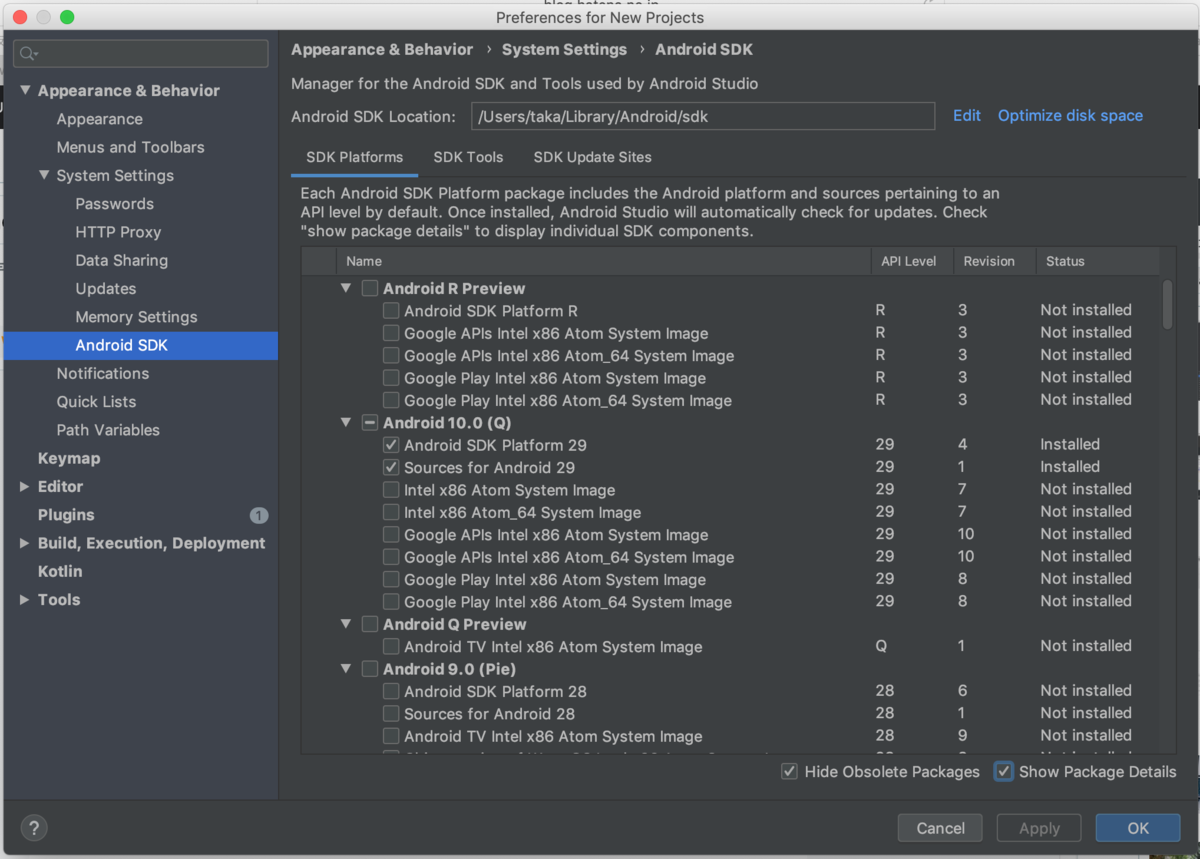Image resolution: width=1200 pixels, height=859 pixels.
Task: Check Google APIs Intel x86 Atom System Image 29
Action: click(391, 535)
